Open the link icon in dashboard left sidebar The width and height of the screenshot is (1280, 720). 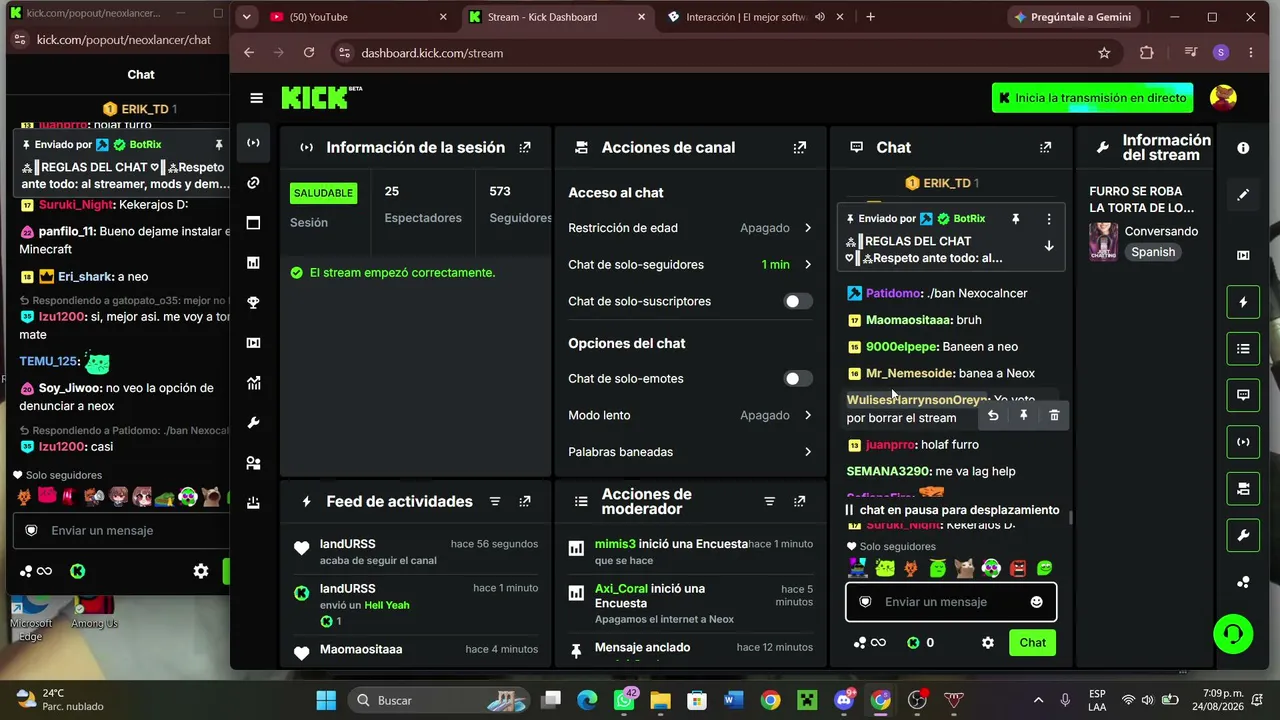coord(253,183)
